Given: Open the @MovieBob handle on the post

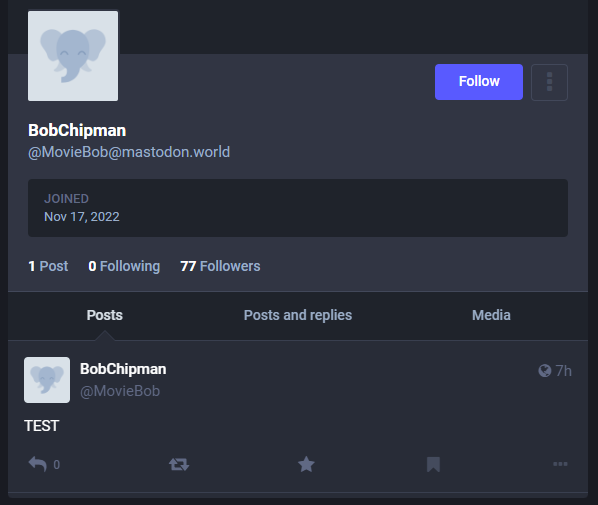Looking at the screenshot, I should [120, 391].
